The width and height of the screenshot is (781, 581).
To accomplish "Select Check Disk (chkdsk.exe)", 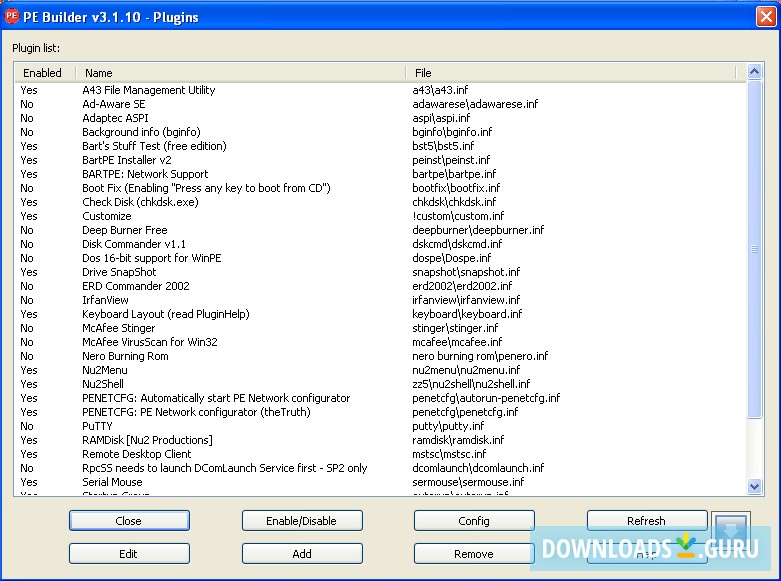I will coord(140,202).
